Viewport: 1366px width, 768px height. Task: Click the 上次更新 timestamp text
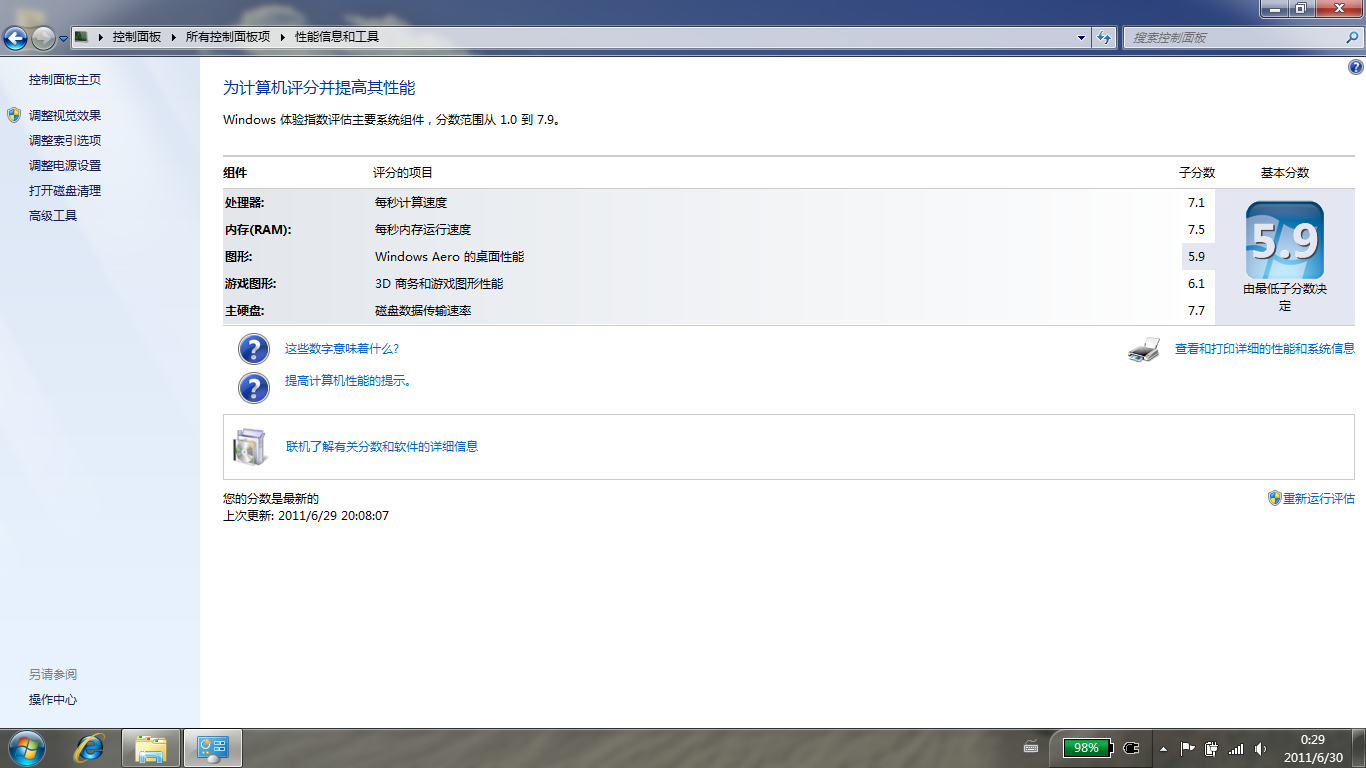coord(306,516)
